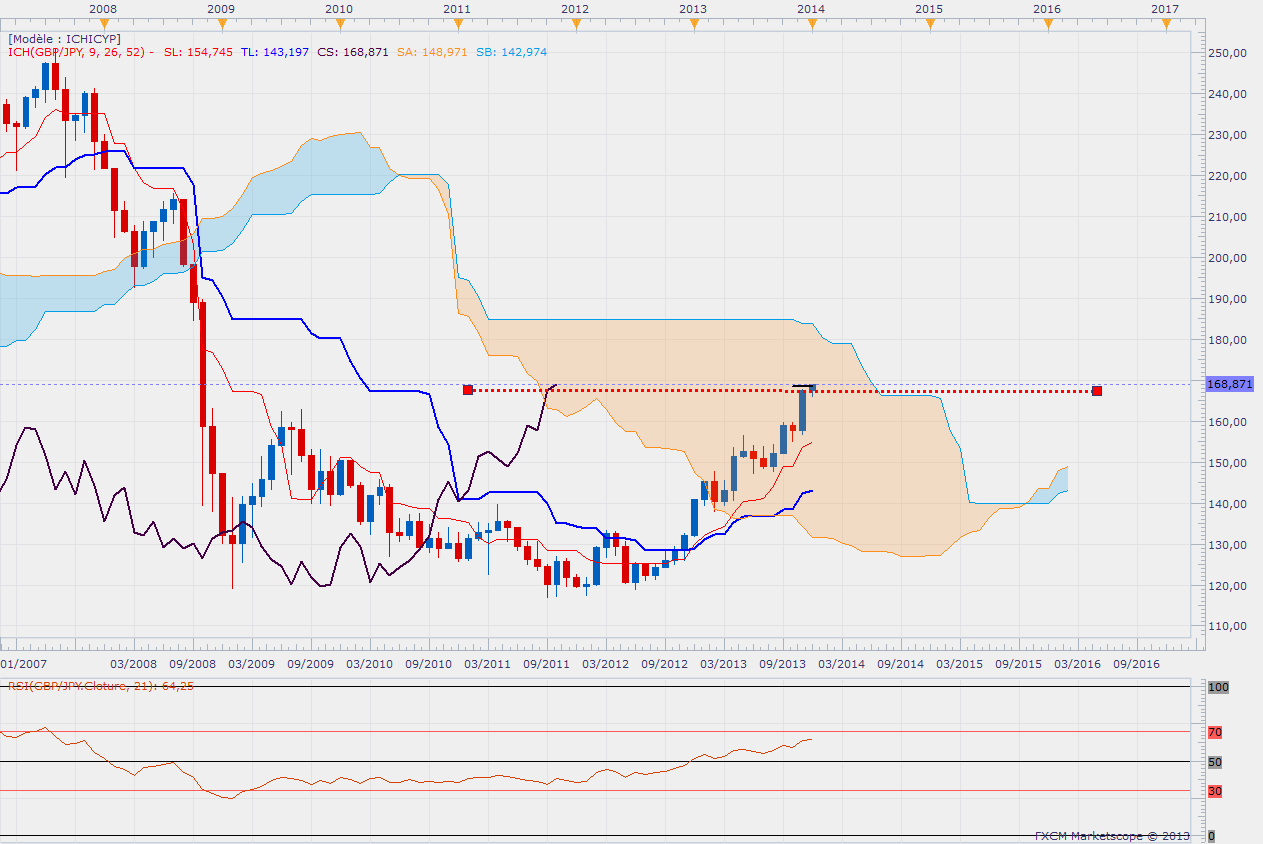The width and height of the screenshot is (1263, 844).
Task: Select right red handle of dotted line
Action: point(1097,390)
